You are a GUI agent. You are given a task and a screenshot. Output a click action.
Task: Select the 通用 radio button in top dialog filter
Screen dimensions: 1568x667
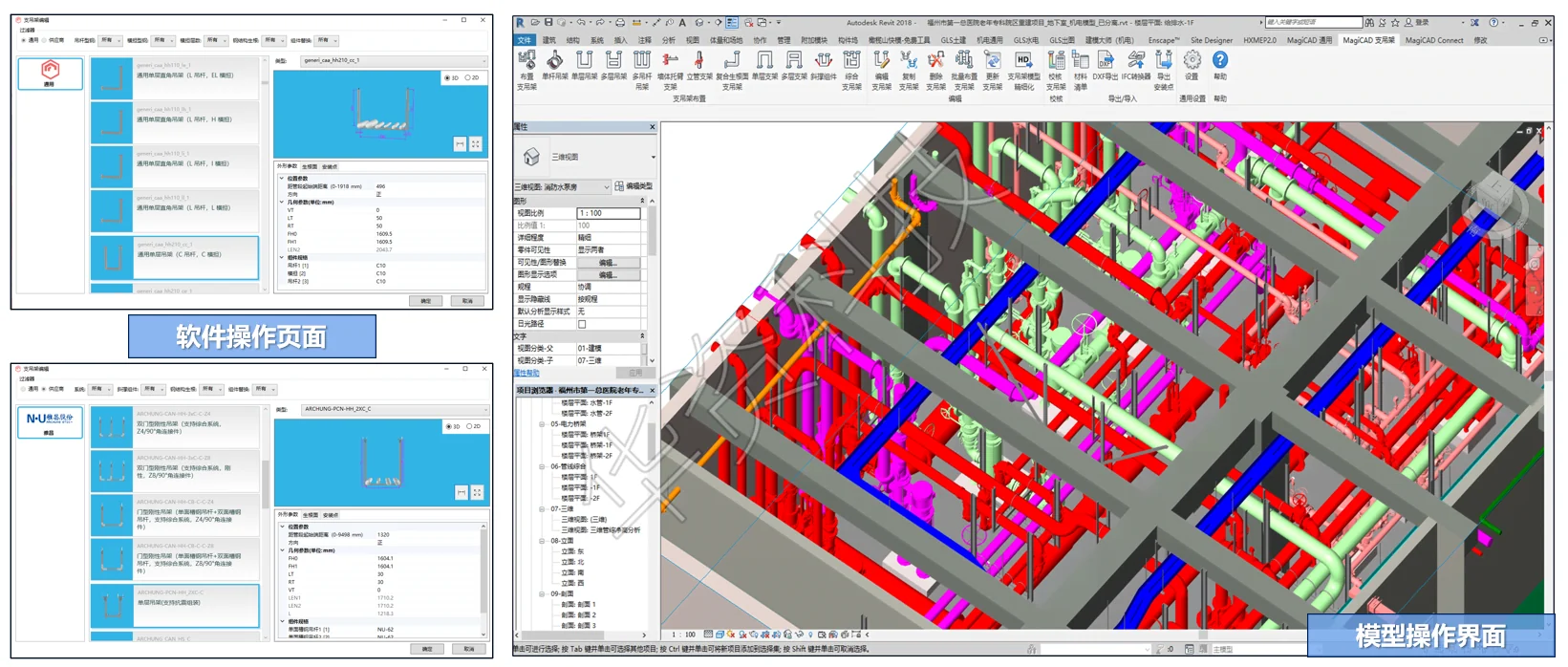[24, 40]
